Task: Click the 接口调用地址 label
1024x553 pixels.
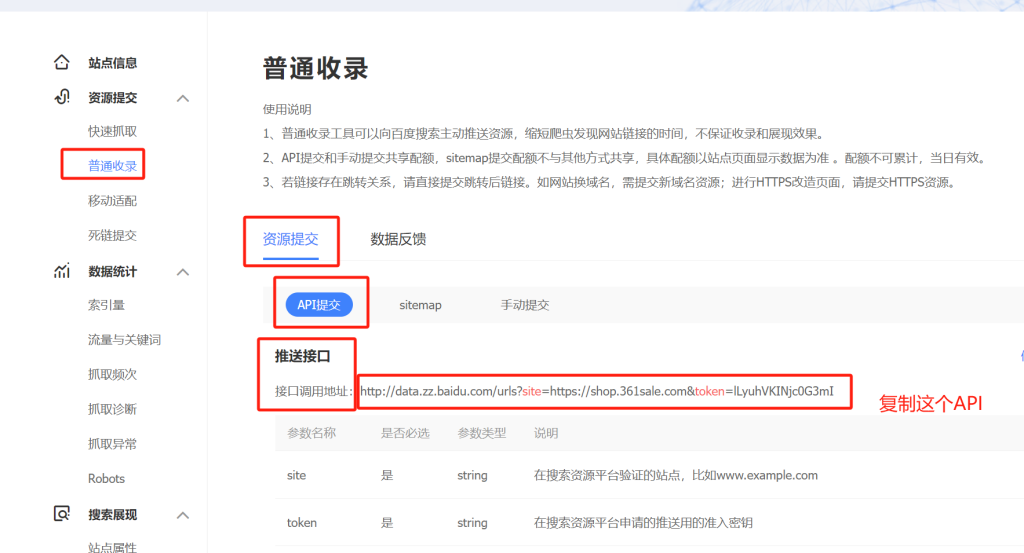Action: [x=313, y=391]
